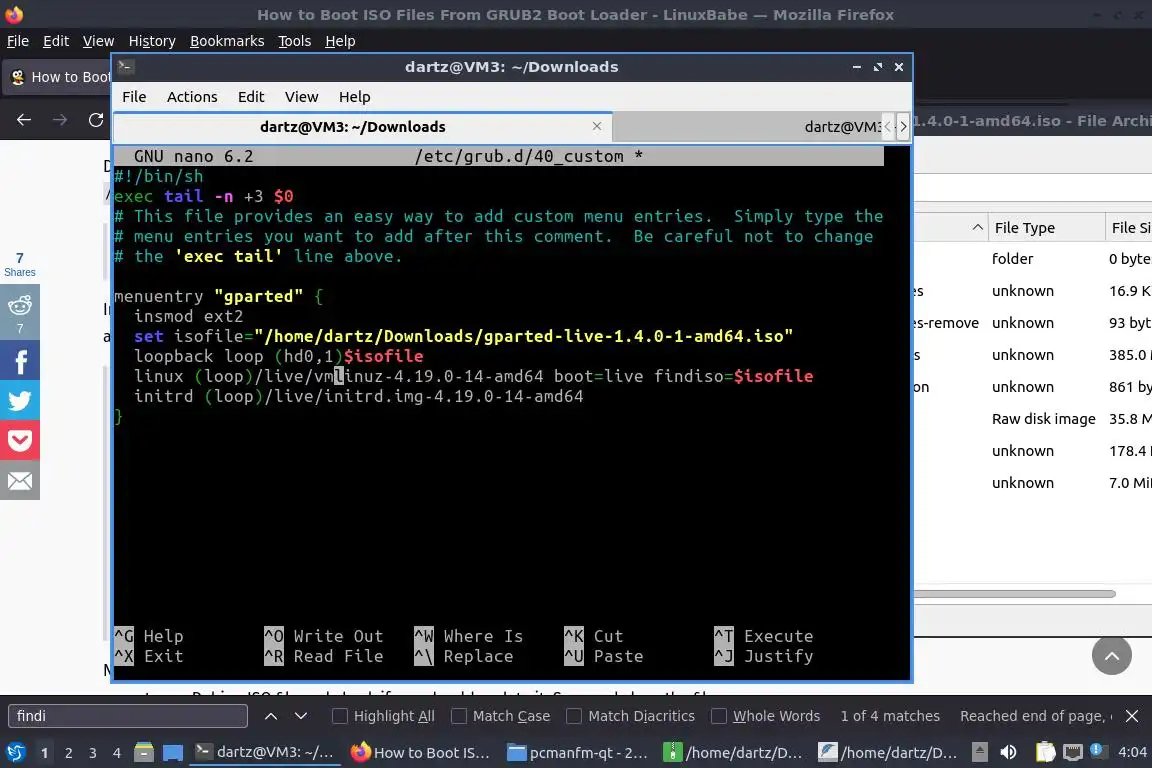Click the 'initrd (loop)/live/initrd.img' line in nano
Image resolution: width=1152 pixels, height=768 pixels.
[x=359, y=397]
